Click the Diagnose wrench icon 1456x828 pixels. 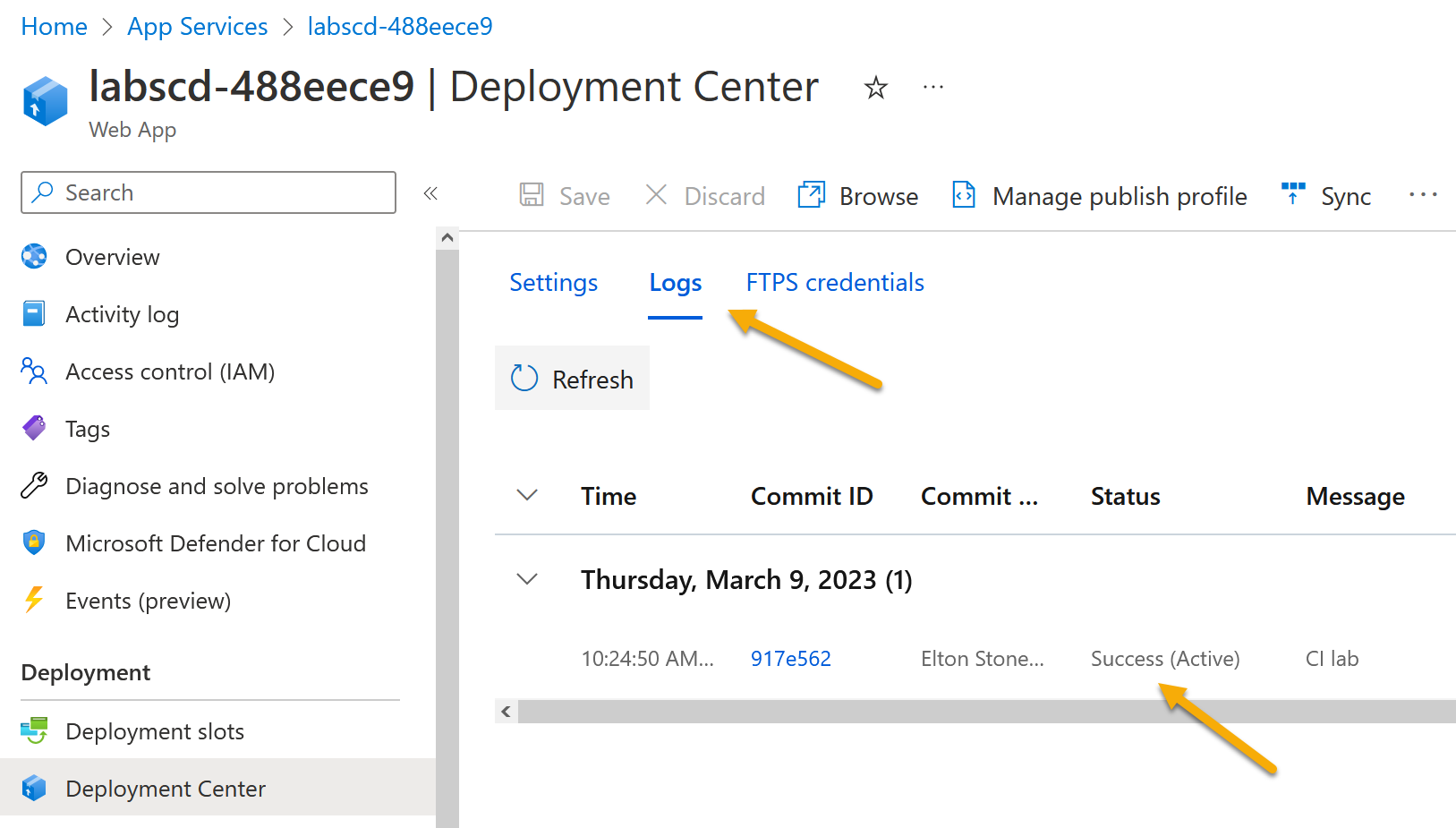[x=34, y=485]
